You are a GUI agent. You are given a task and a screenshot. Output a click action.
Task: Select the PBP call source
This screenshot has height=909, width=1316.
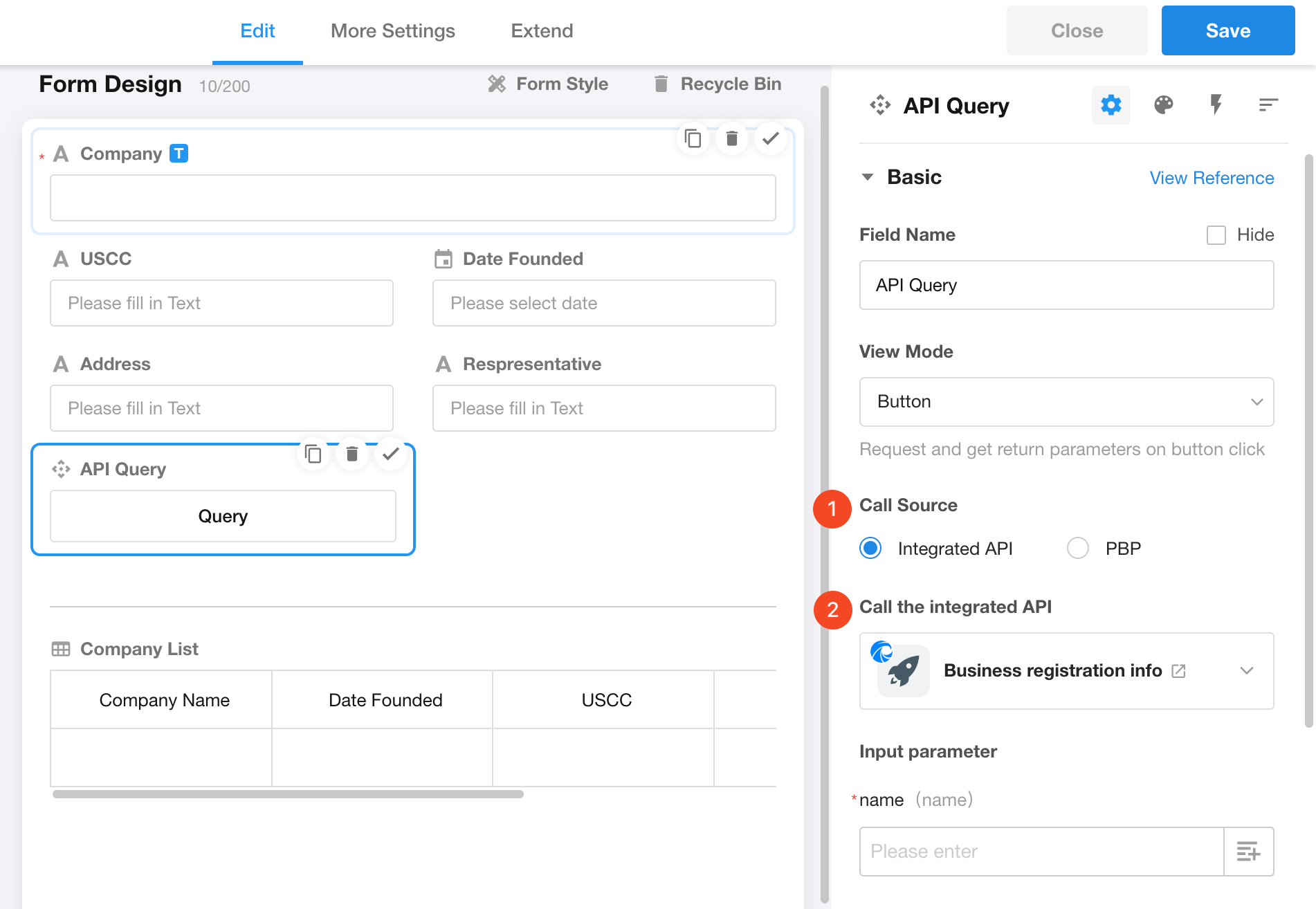pos(1077,549)
